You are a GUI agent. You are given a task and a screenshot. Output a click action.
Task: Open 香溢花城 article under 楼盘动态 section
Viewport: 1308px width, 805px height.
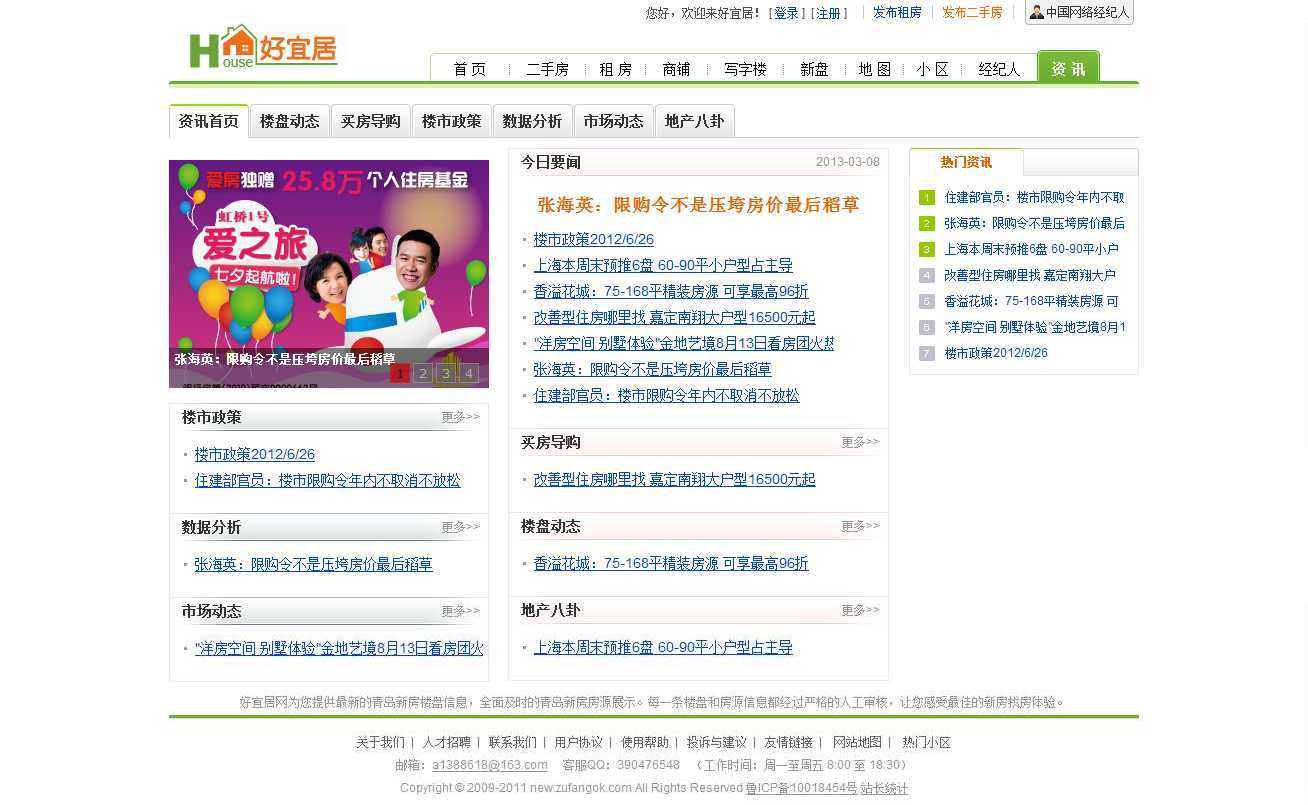671,564
